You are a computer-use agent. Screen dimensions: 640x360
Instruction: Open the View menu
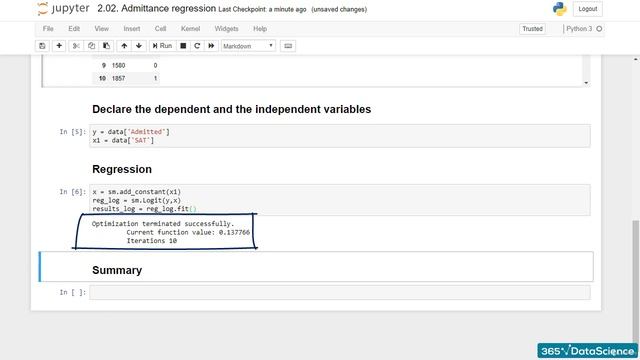(102, 29)
